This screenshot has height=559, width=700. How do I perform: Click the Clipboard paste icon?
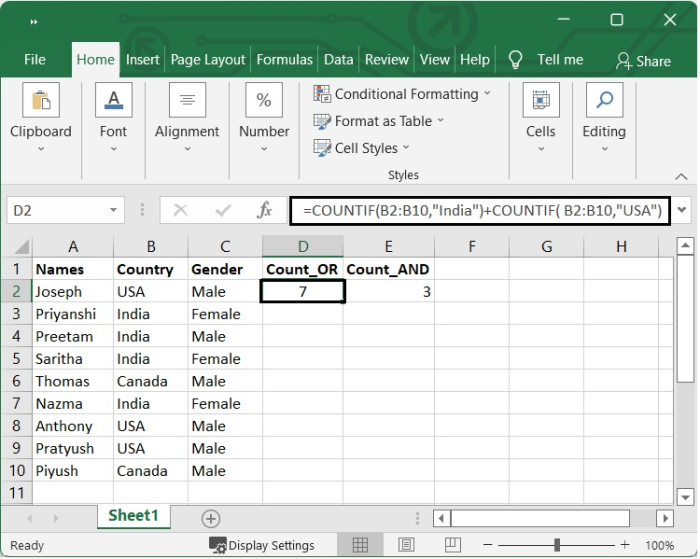tap(41, 101)
